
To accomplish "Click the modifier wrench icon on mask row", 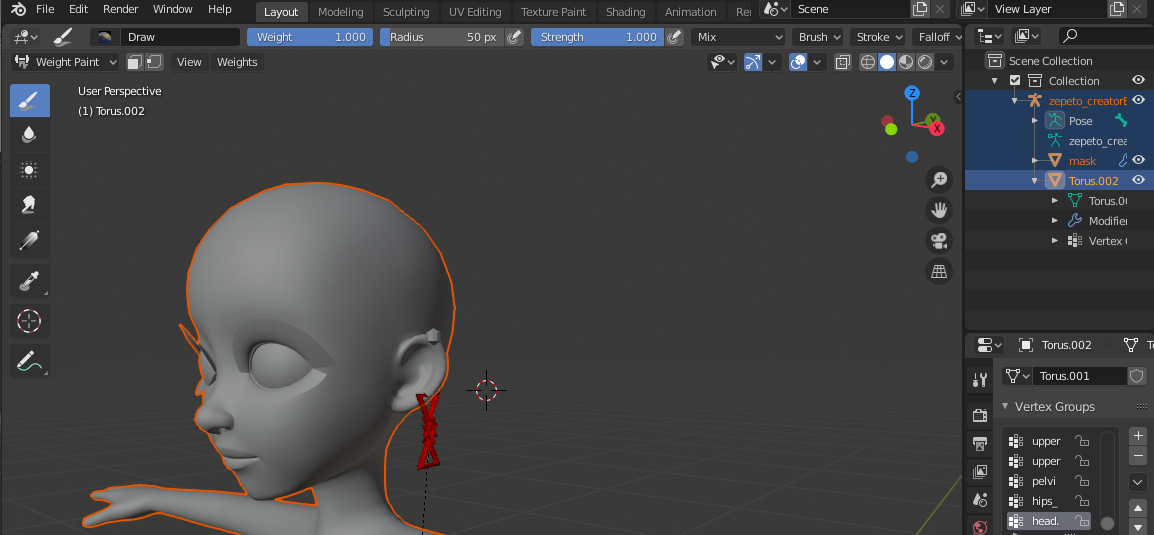I will coord(1124,160).
